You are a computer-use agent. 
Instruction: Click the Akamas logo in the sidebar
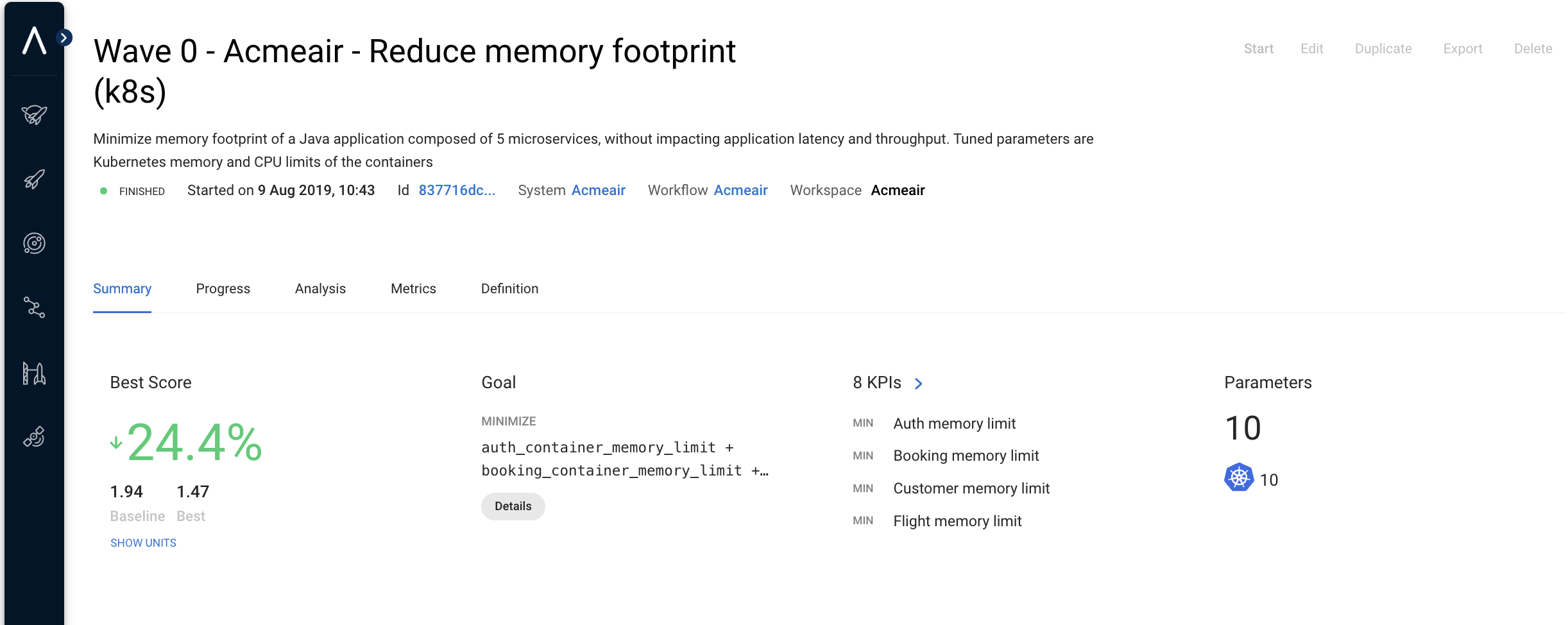[34, 40]
